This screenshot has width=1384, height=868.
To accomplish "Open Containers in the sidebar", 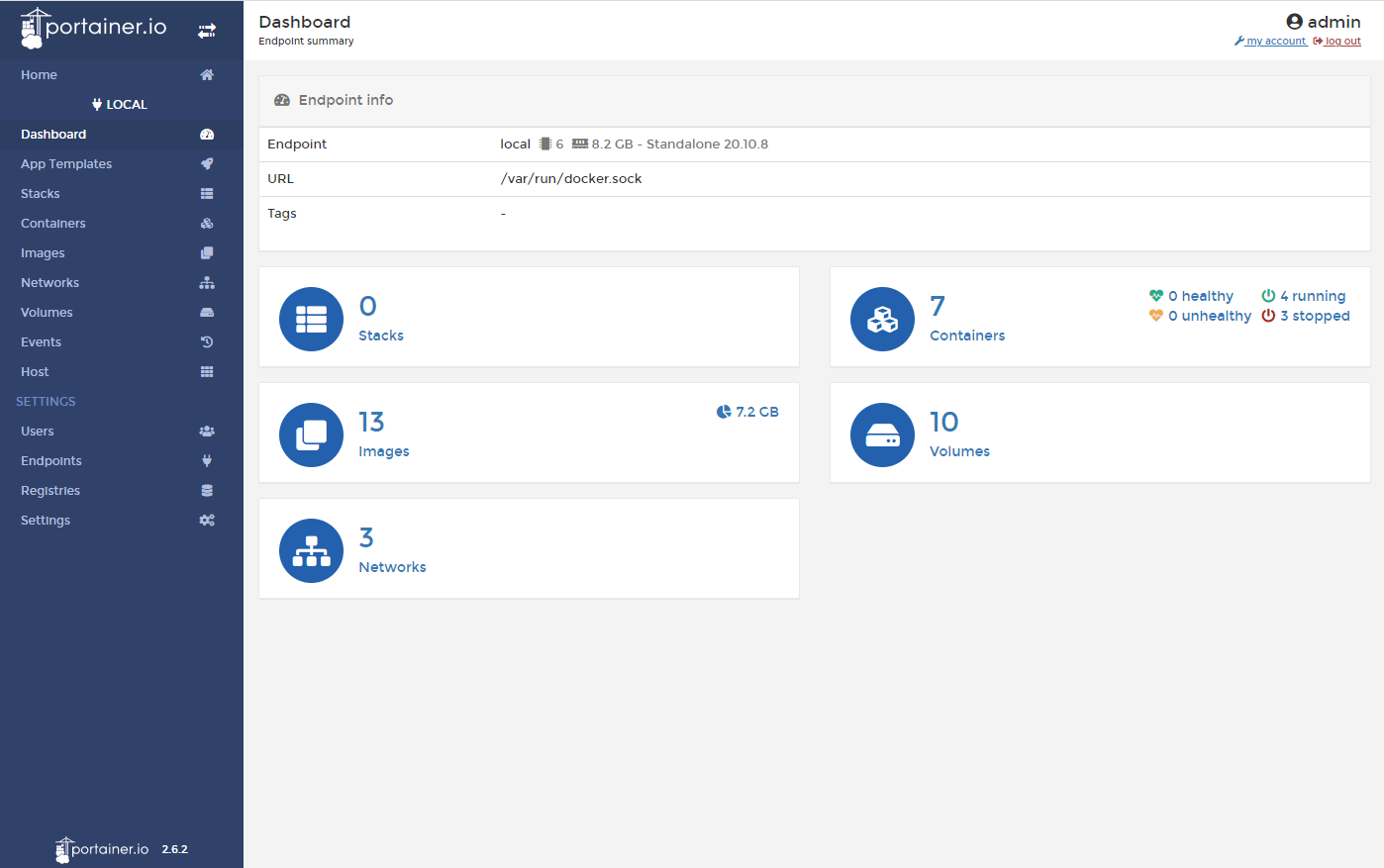I will [122, 224].
